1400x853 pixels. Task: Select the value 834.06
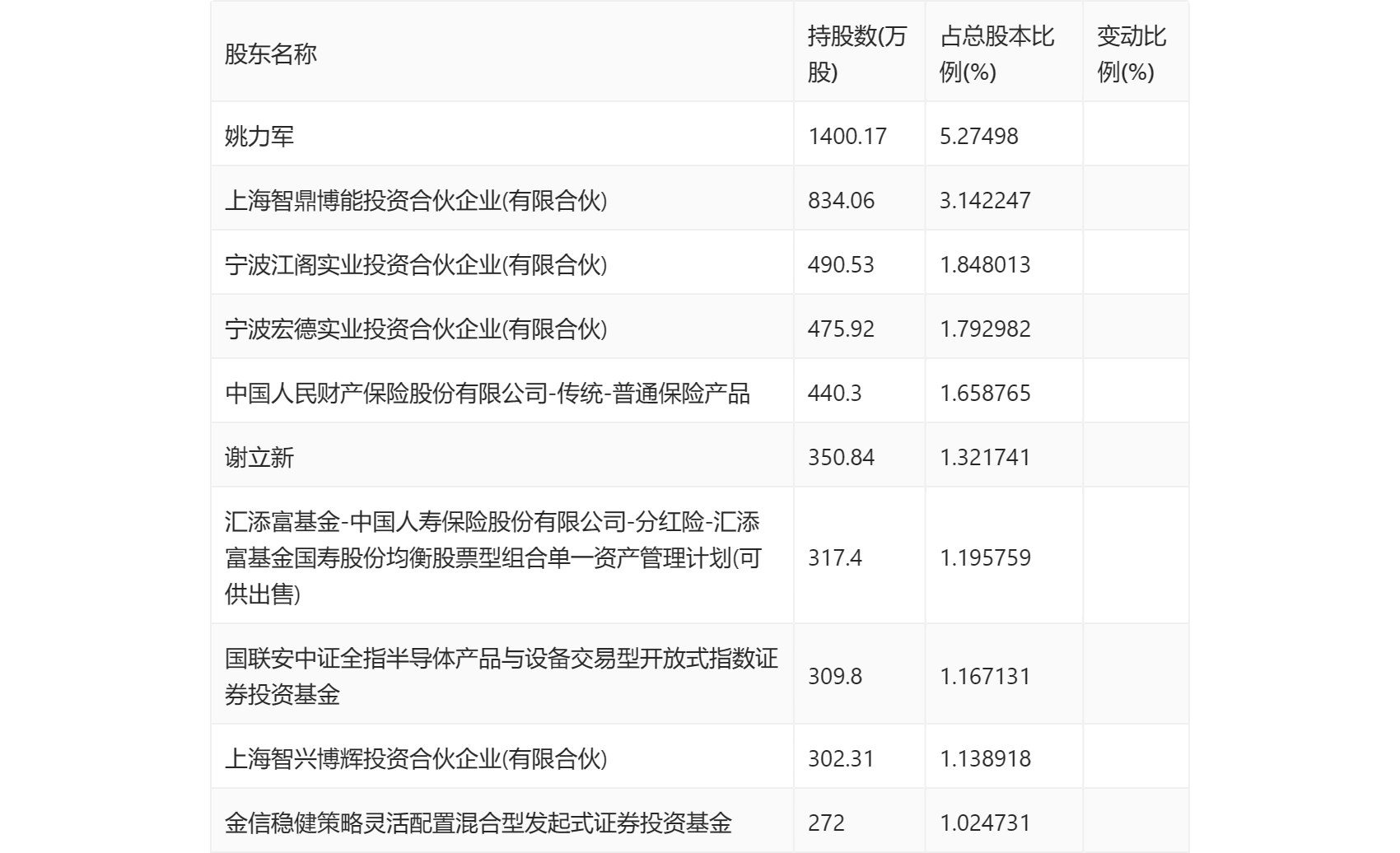click(841, 200)
